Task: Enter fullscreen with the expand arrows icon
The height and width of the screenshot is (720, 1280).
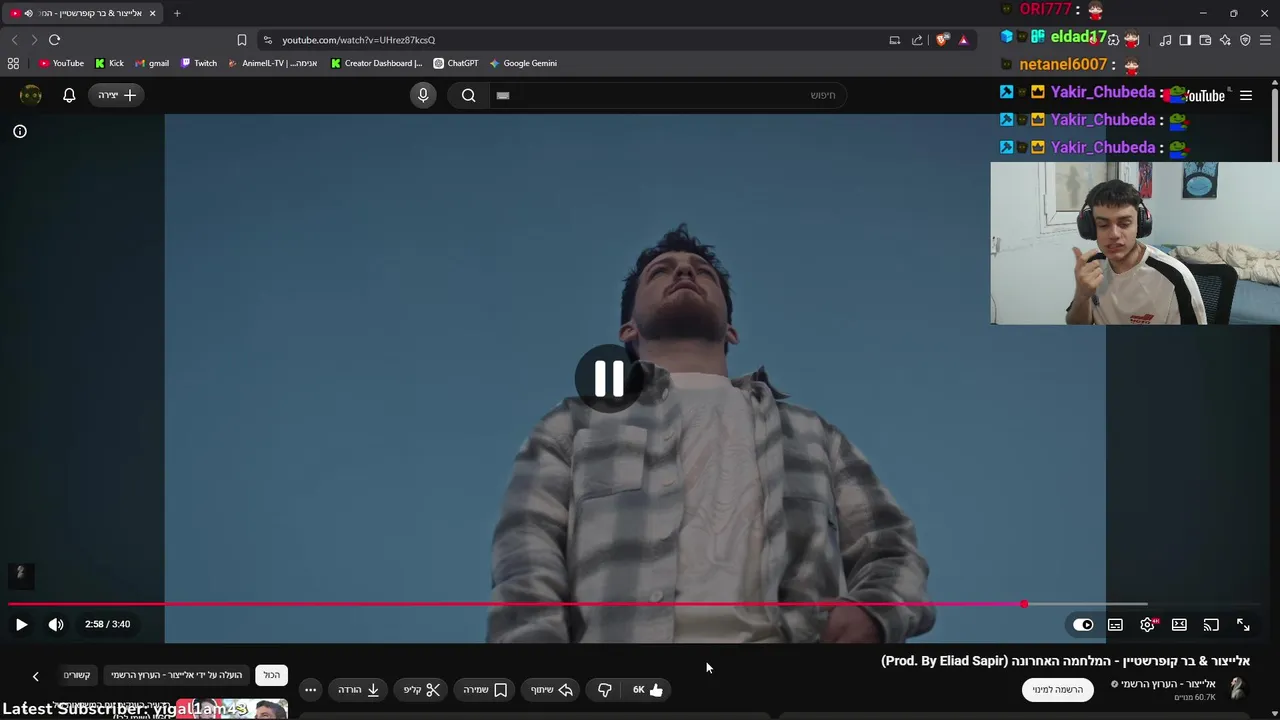Action: click(x=1243, y=625)
